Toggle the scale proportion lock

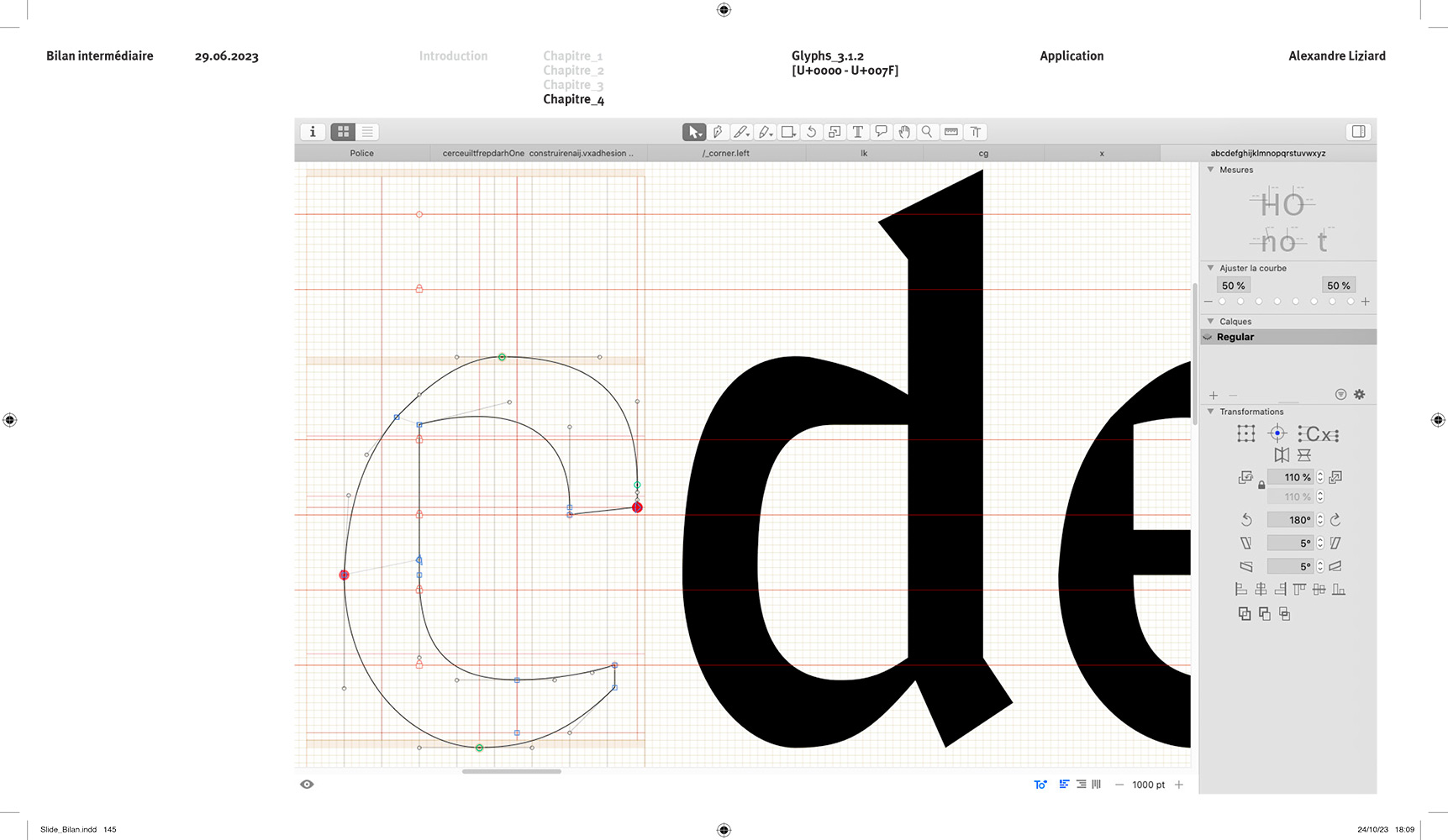pos(1261,486)
